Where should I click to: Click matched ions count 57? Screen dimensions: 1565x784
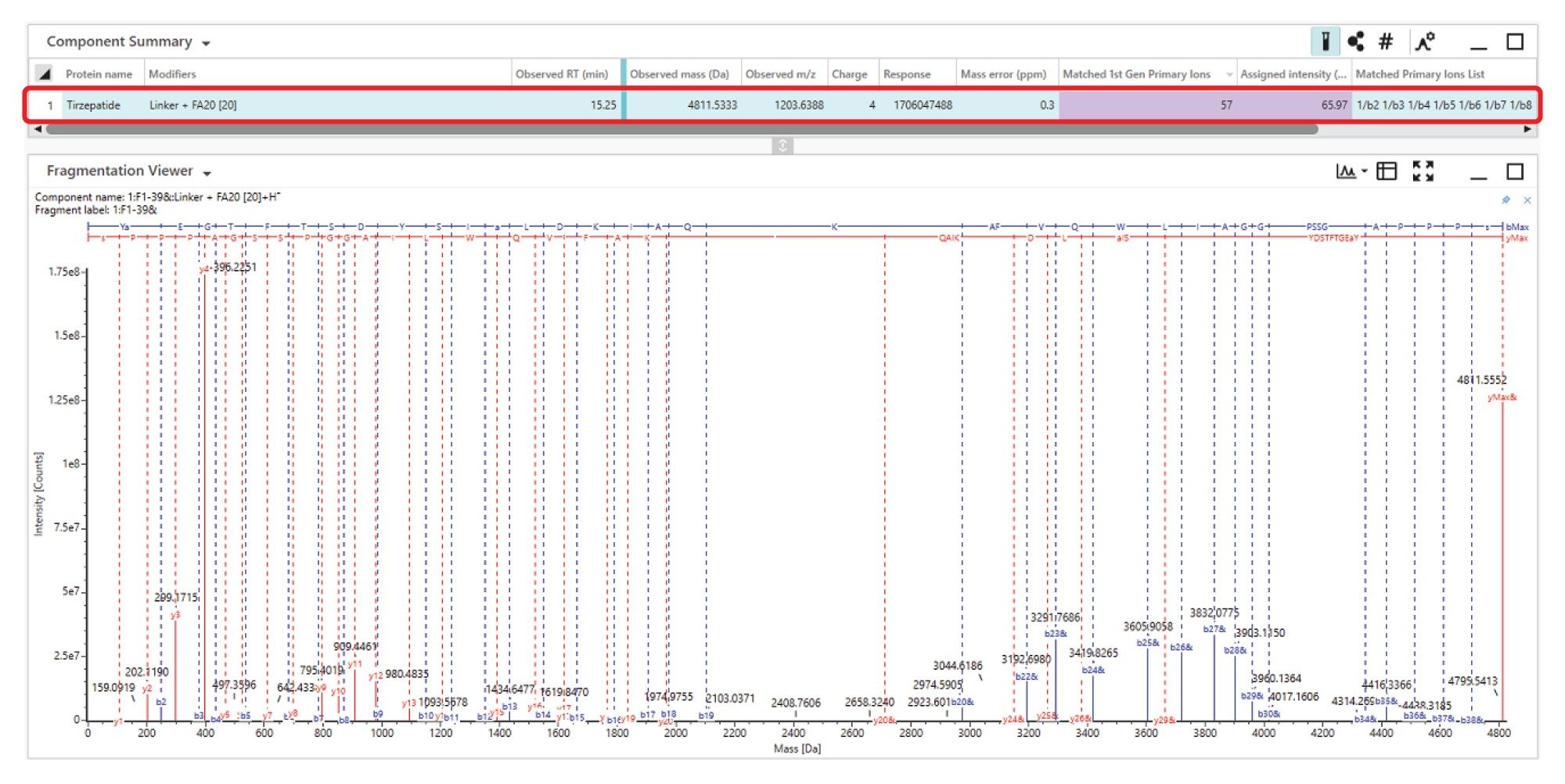coord(1226,105)
